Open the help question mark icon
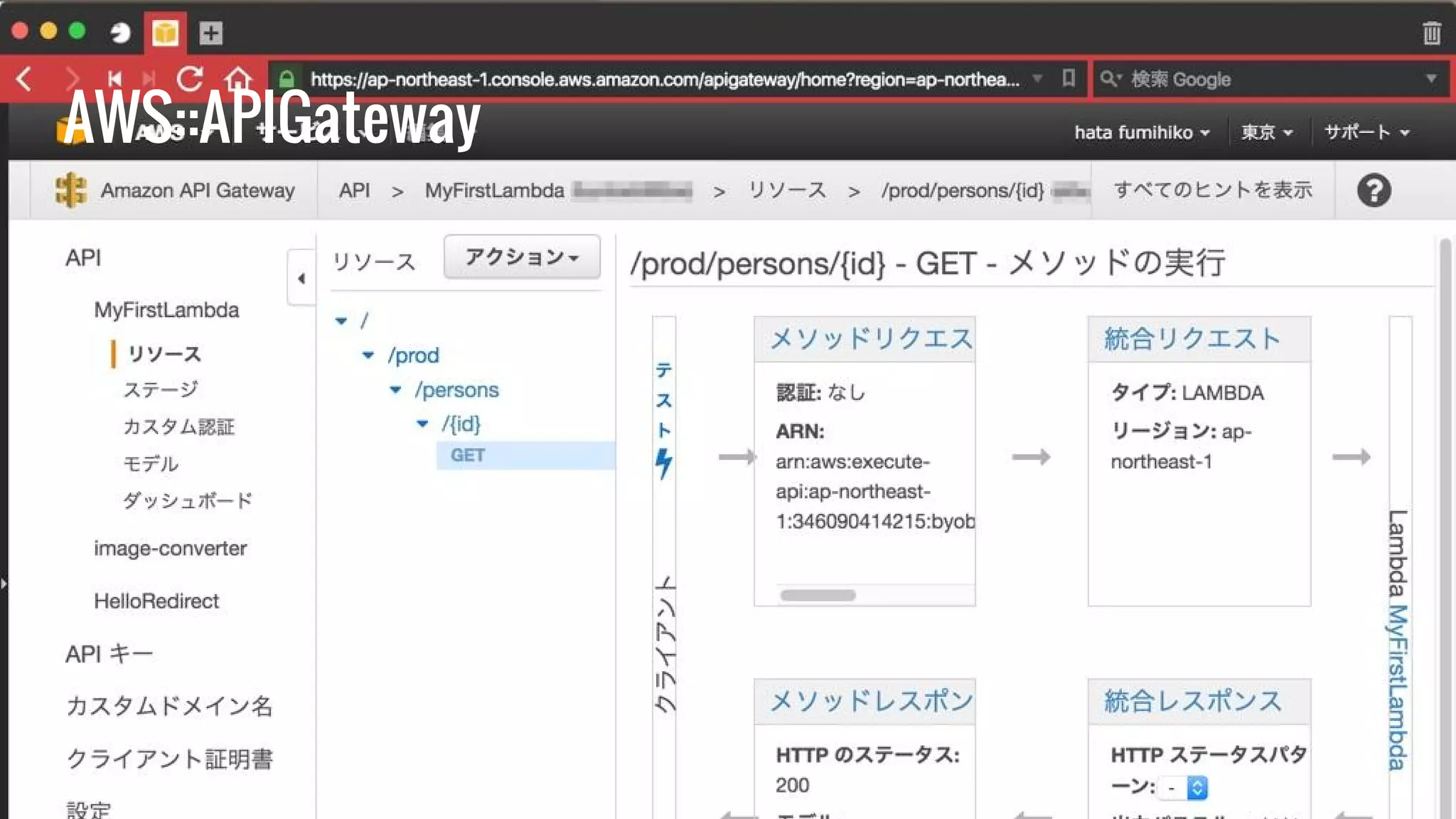 (1374, 191)
